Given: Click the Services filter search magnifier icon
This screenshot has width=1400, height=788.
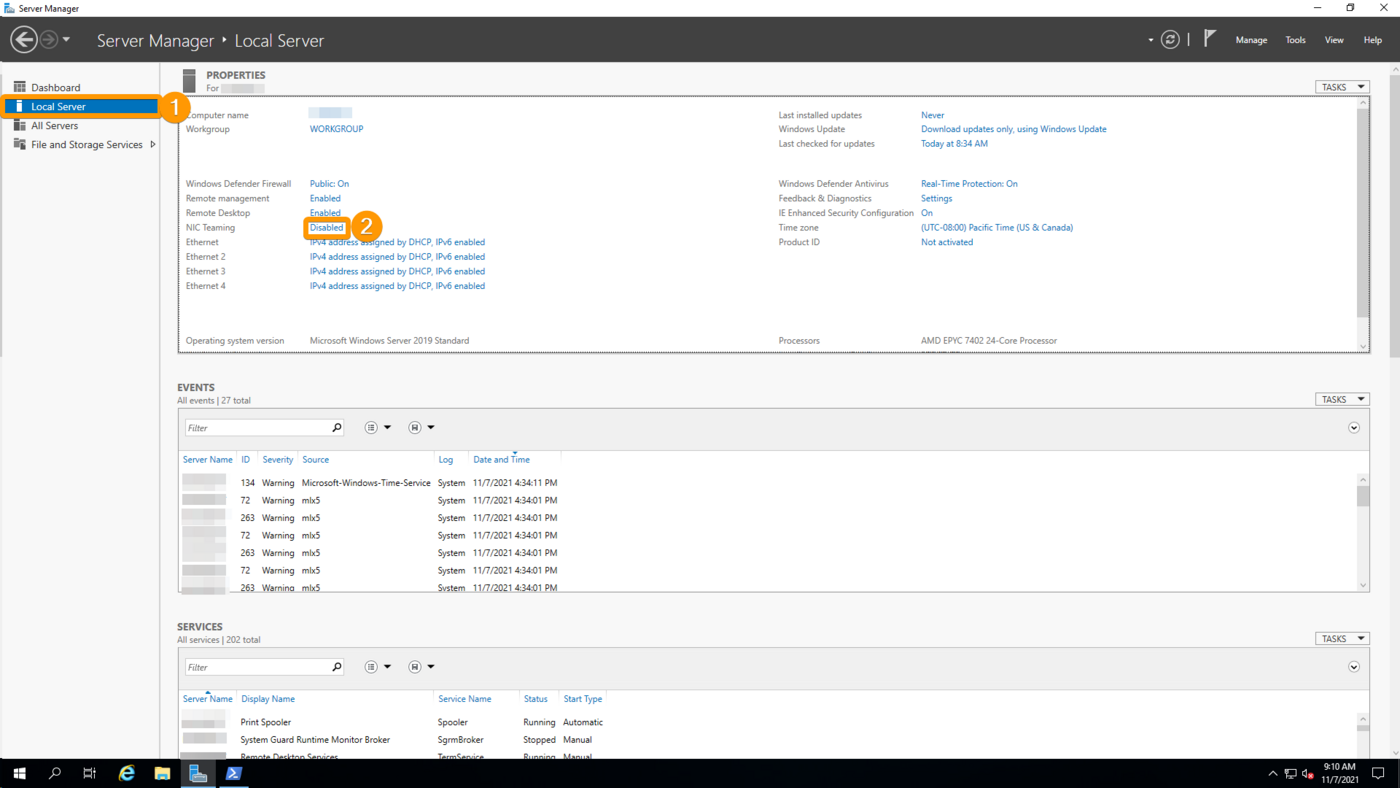Looking at the screenshot, I should point(337,667).
